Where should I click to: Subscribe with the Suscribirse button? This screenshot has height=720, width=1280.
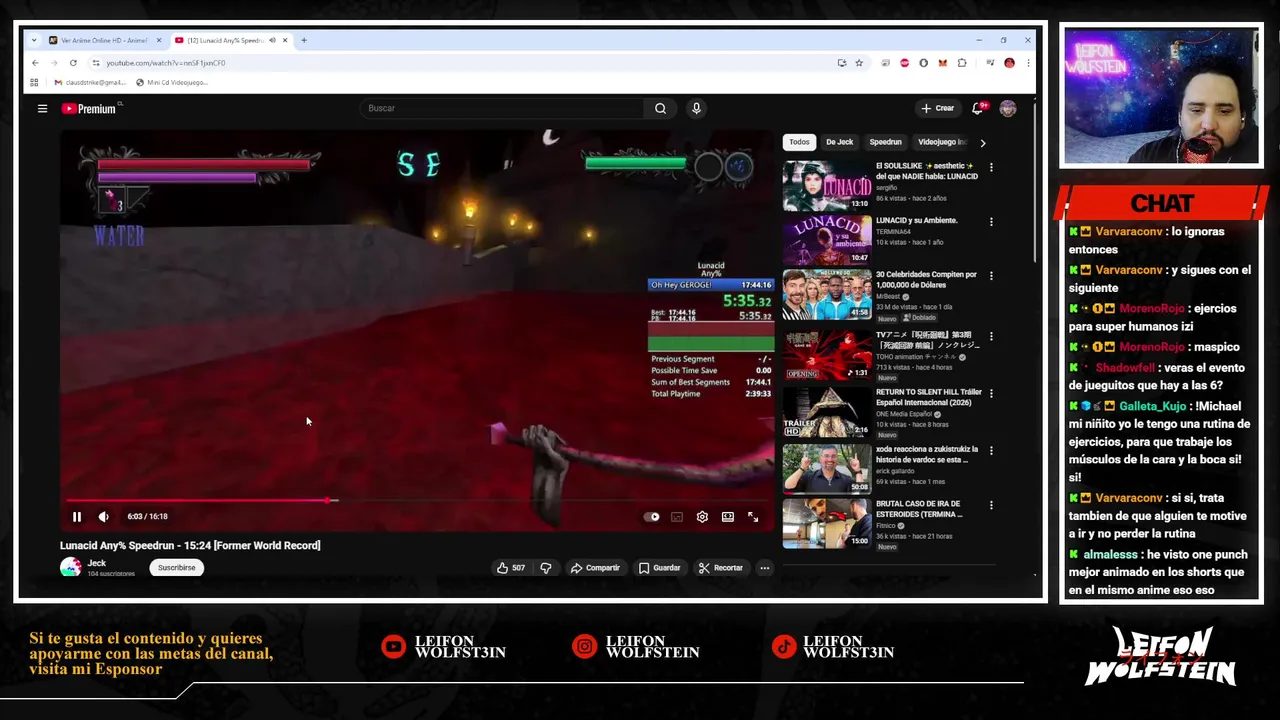pos(176,568)
